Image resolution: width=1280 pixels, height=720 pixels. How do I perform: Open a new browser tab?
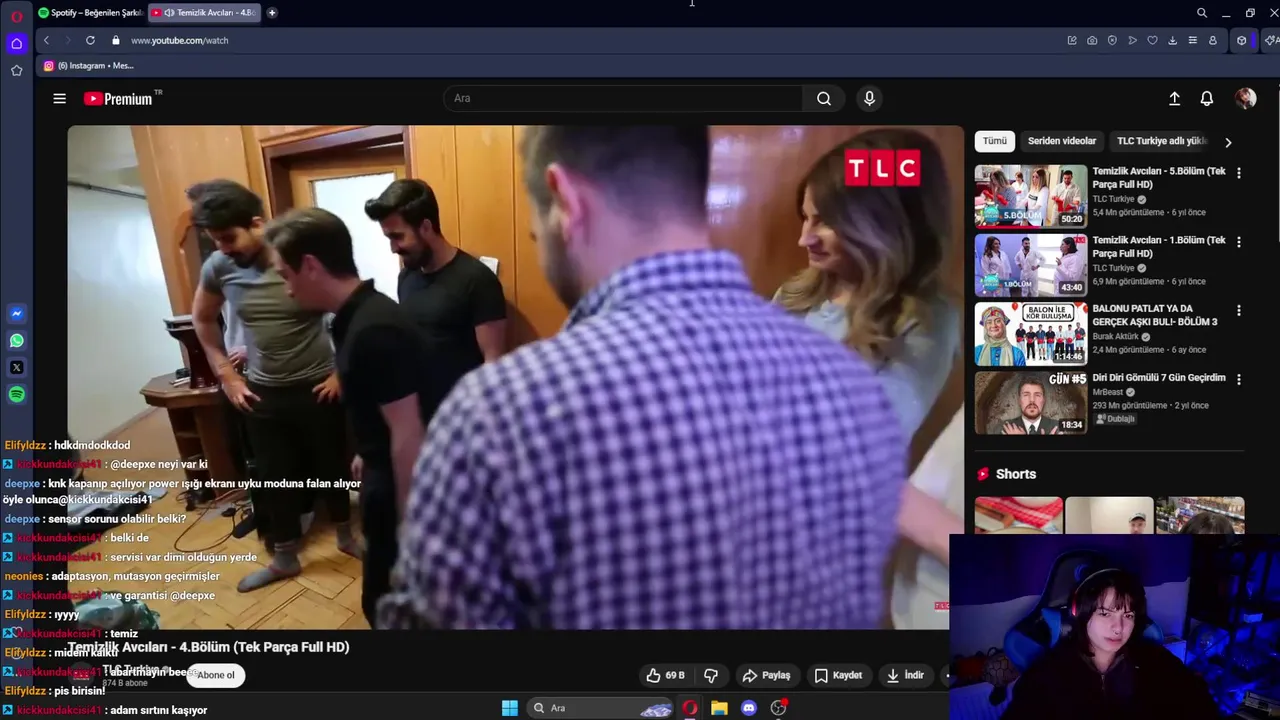click(x=272, y=13)
